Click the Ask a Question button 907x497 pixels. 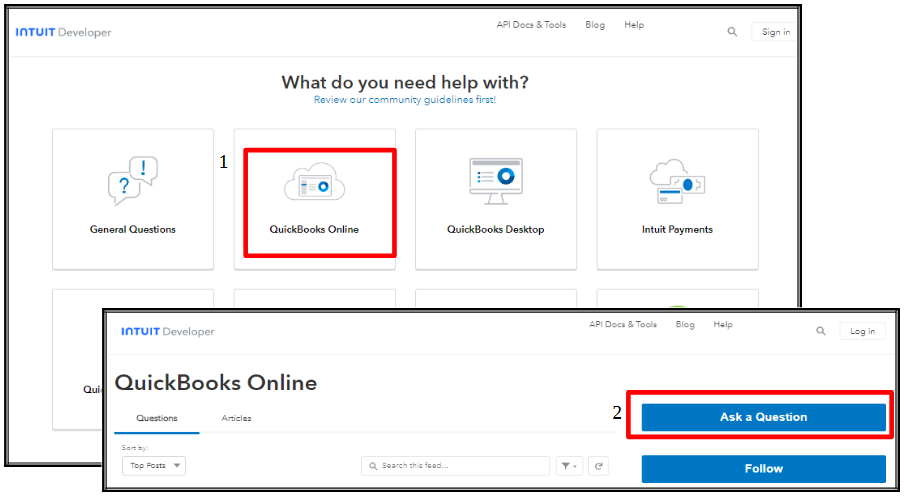764,417
